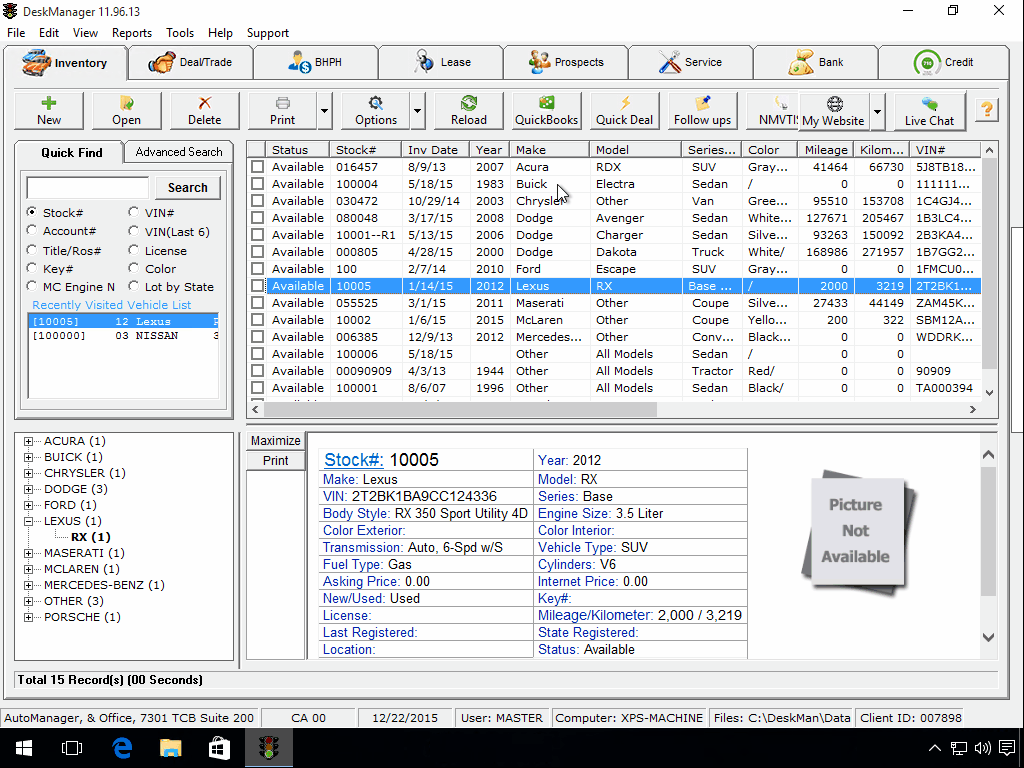Open File Explorer from the taskbar
This screenshot has width=1024, height=768.
[170, 748]
